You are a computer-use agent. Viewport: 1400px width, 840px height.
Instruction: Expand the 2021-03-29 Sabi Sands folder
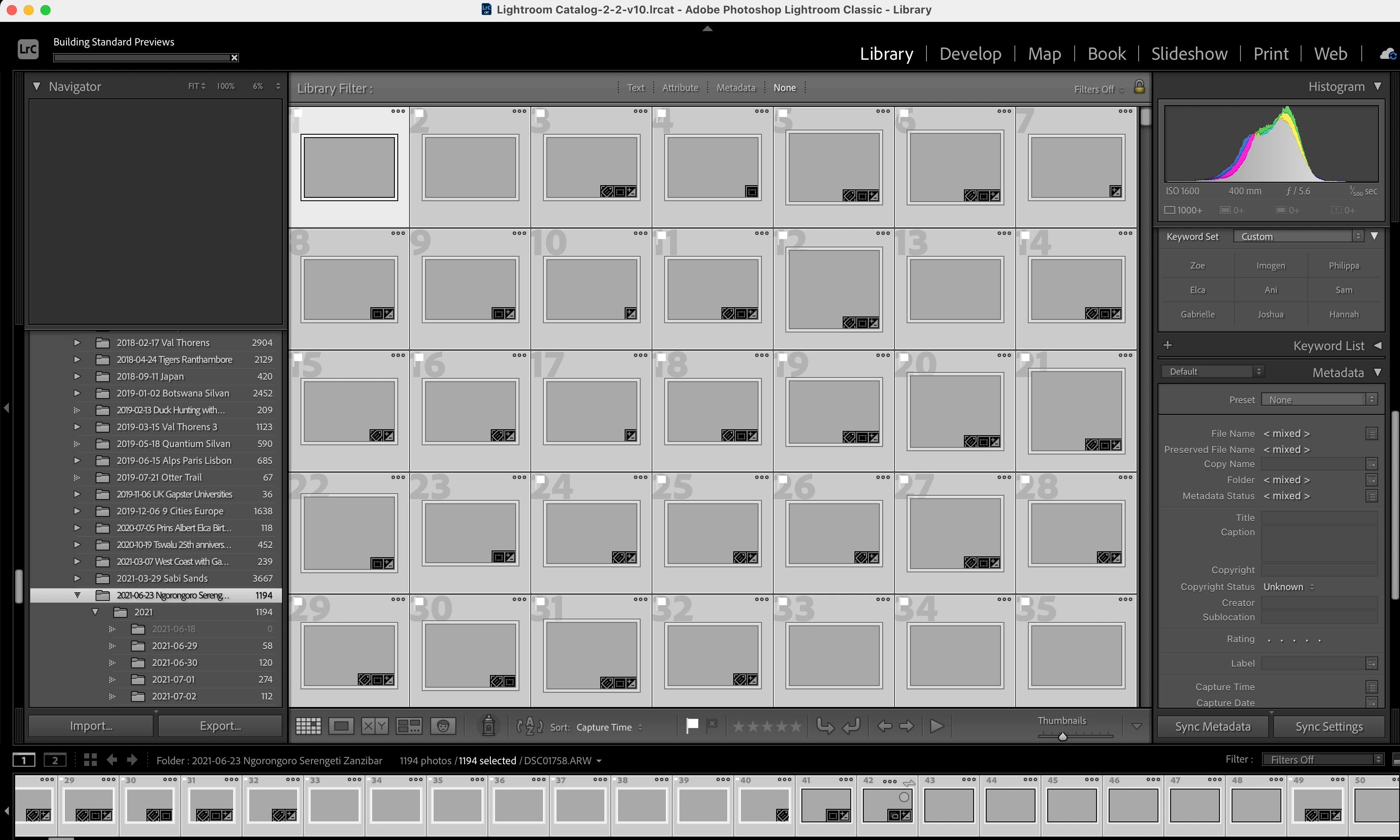[x=77, y=579]
